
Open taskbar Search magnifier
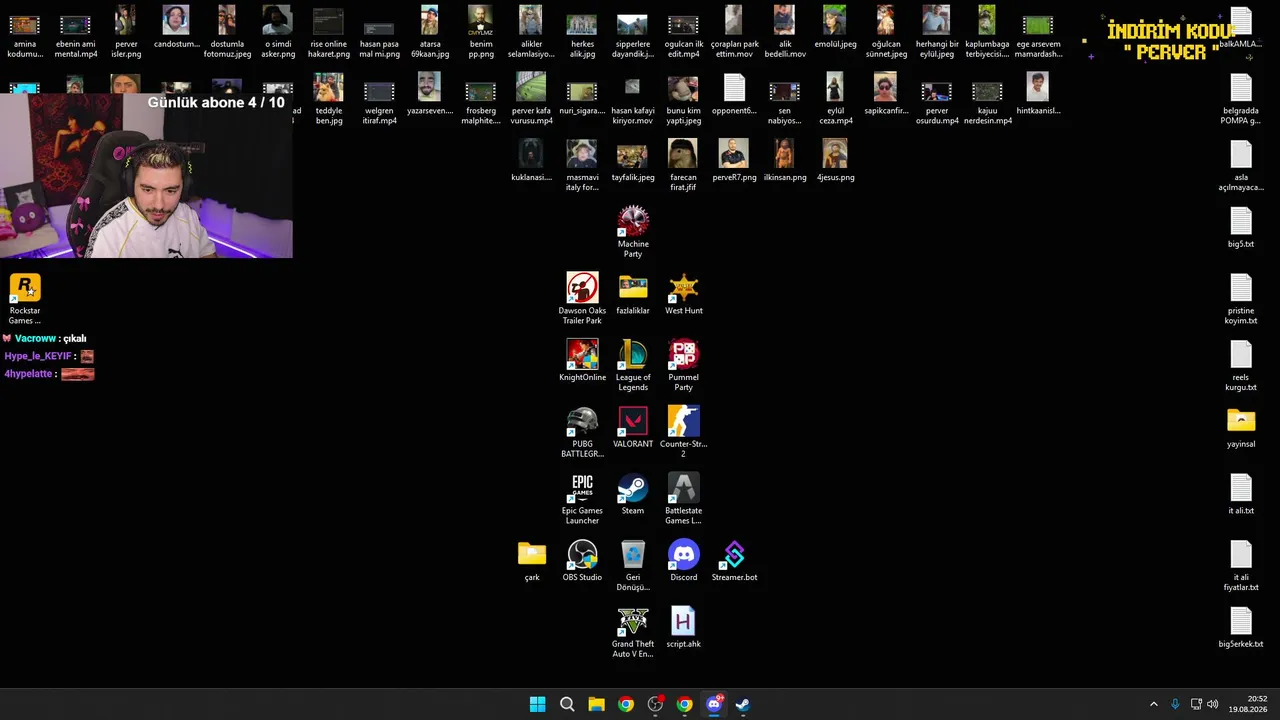click(567, 704)
